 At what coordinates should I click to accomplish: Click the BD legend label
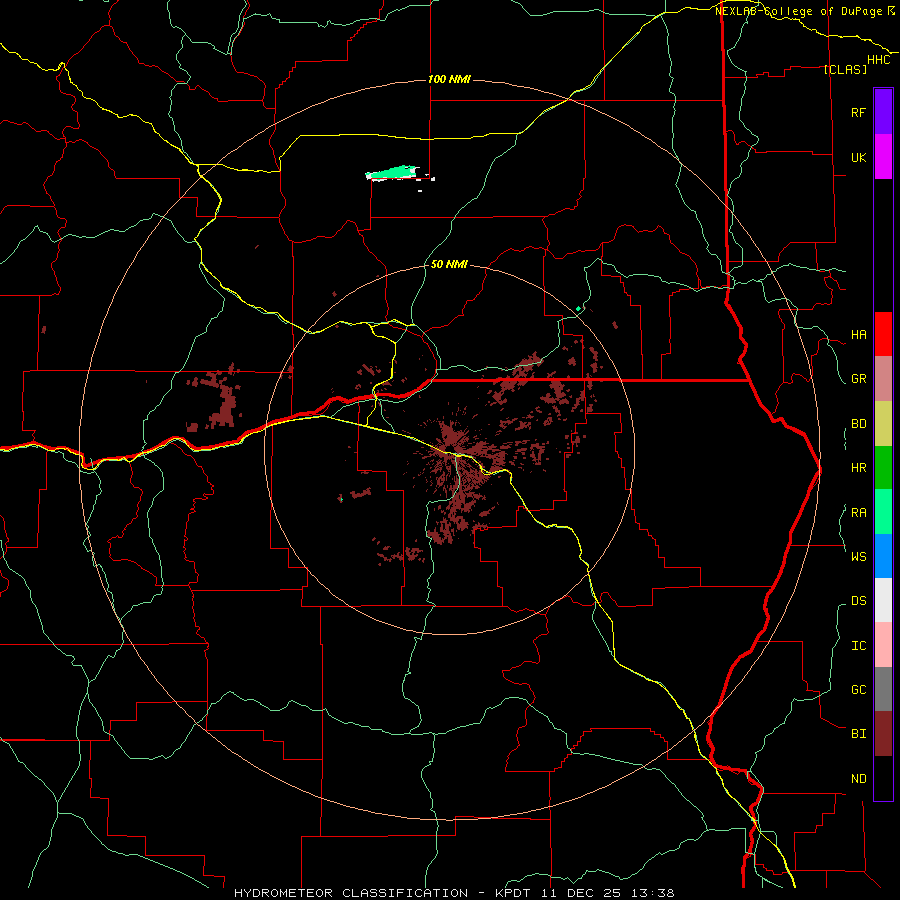coord(859,424)
